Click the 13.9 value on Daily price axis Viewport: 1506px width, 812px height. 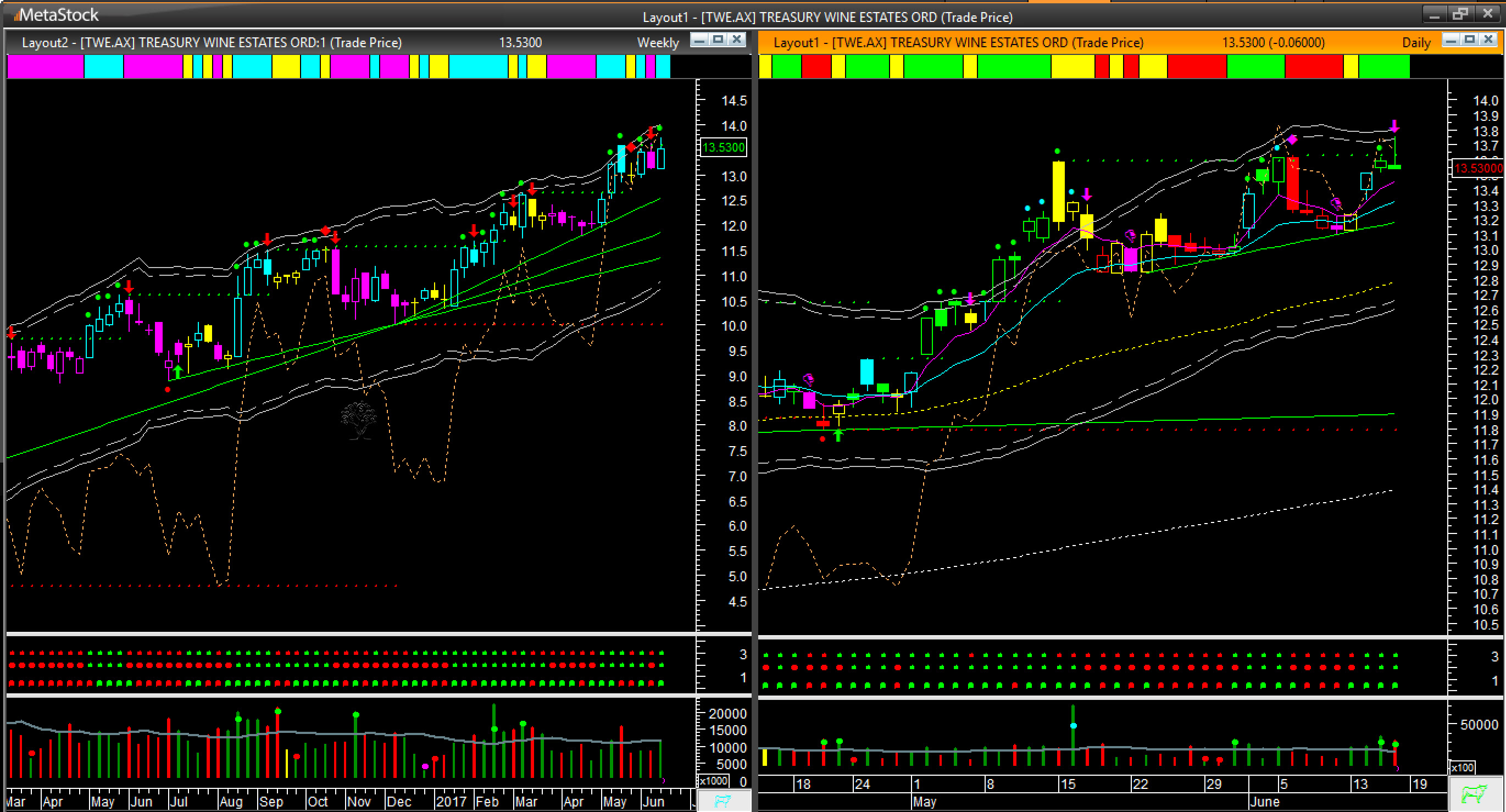(x=1486, y=116)
